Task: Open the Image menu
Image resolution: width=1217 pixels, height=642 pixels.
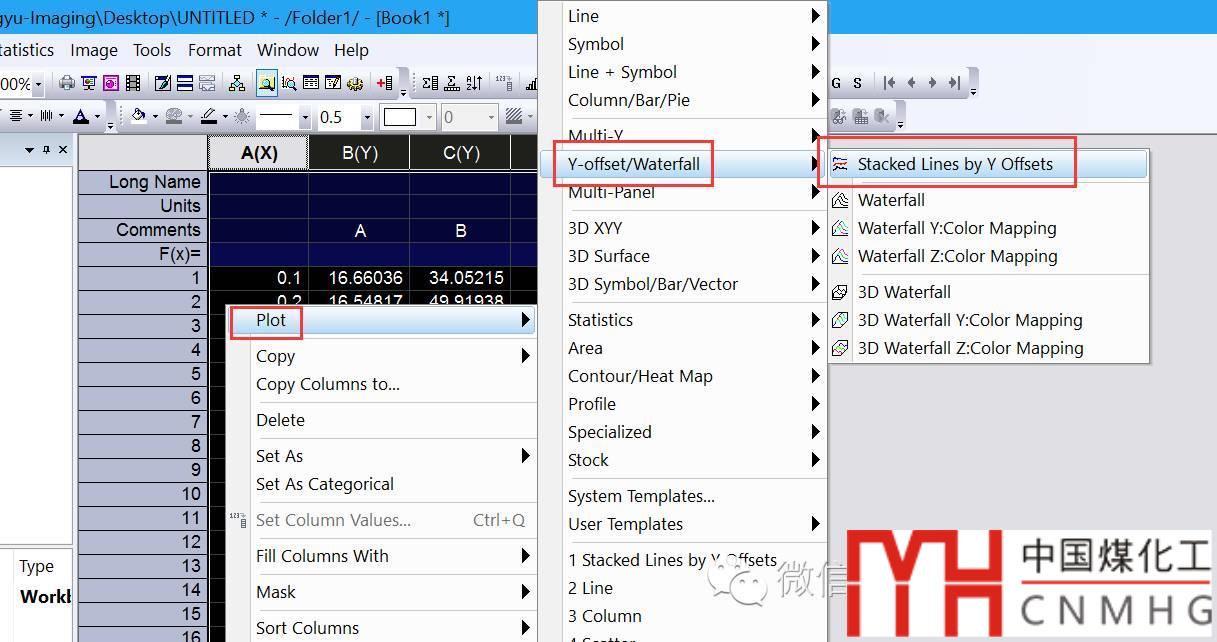Action: point(94,50)
